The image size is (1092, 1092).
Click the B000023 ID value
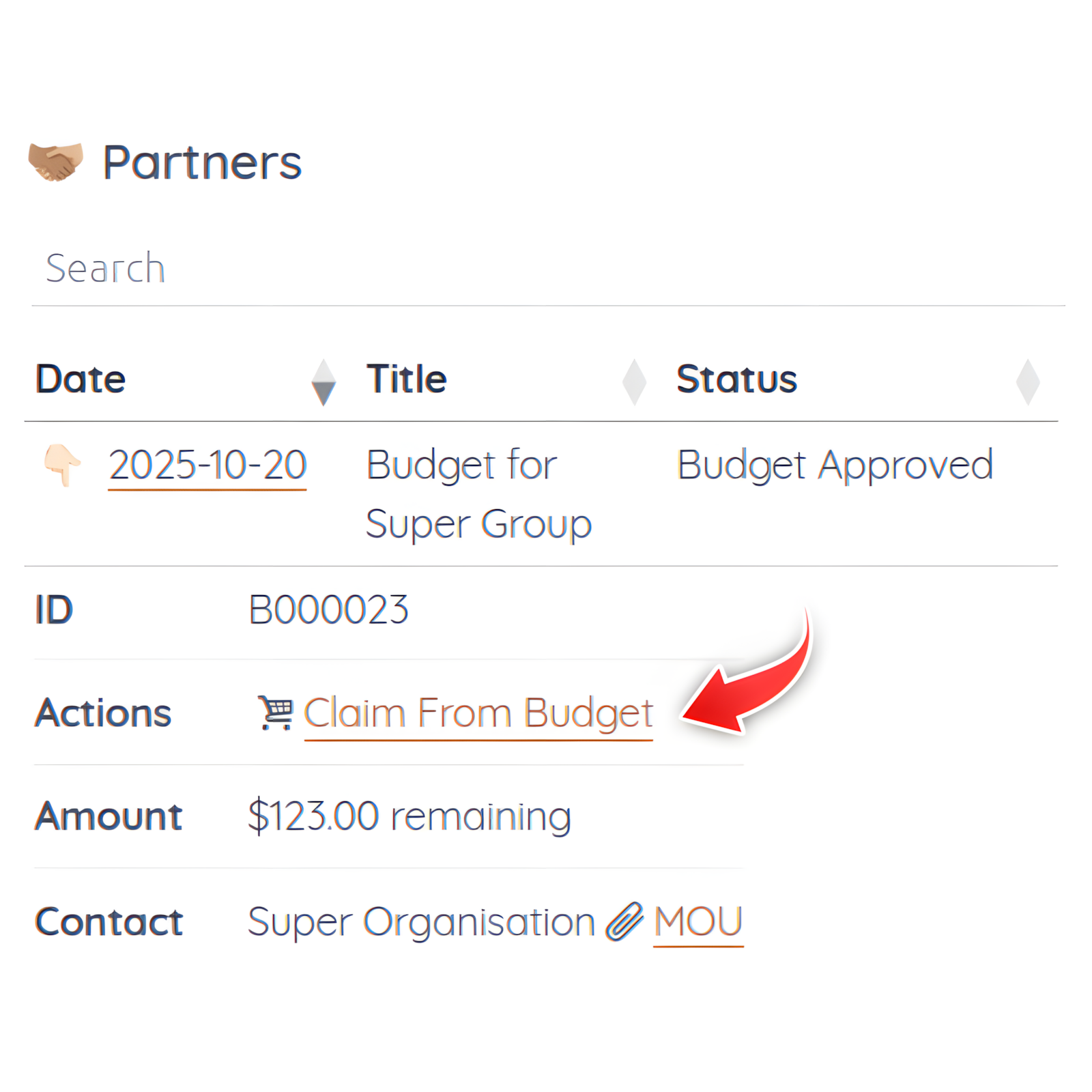point(328,609)
